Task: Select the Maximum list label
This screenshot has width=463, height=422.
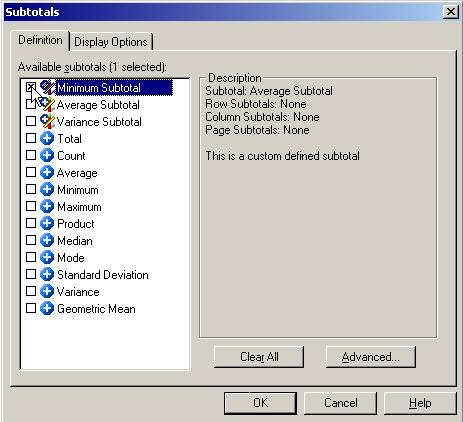Action: [79, 207]
